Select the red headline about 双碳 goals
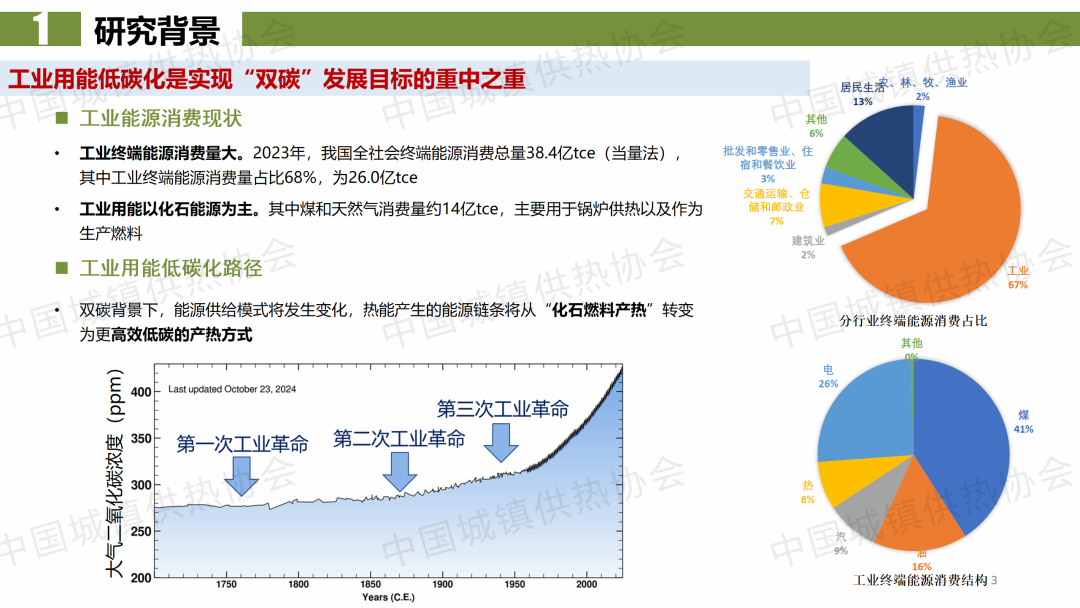Viewport: 1080px width, 608px height. pyautogui.click(x=267, y=79)
